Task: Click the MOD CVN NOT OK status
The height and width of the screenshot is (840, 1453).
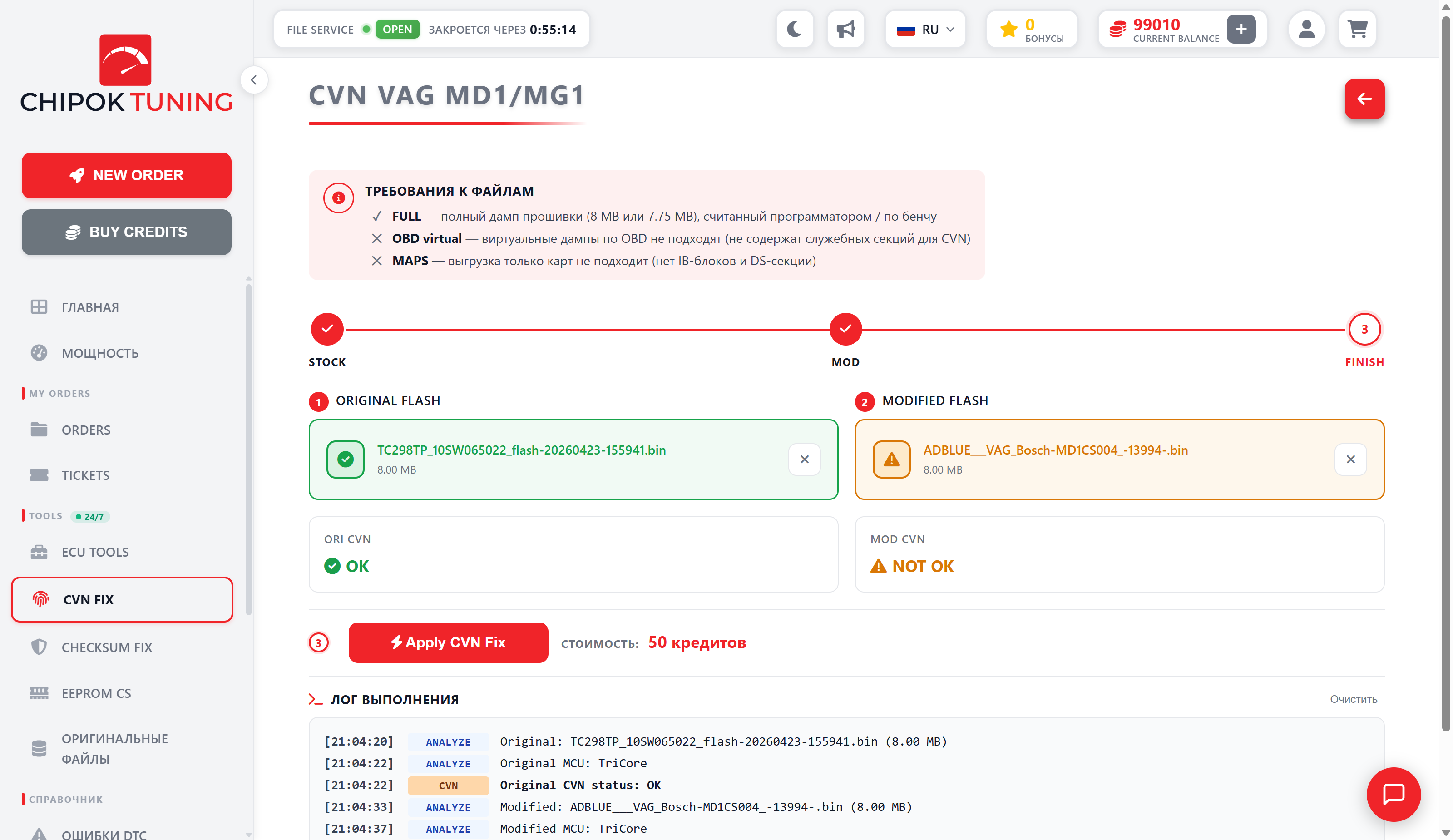Action: click(912, 566)
